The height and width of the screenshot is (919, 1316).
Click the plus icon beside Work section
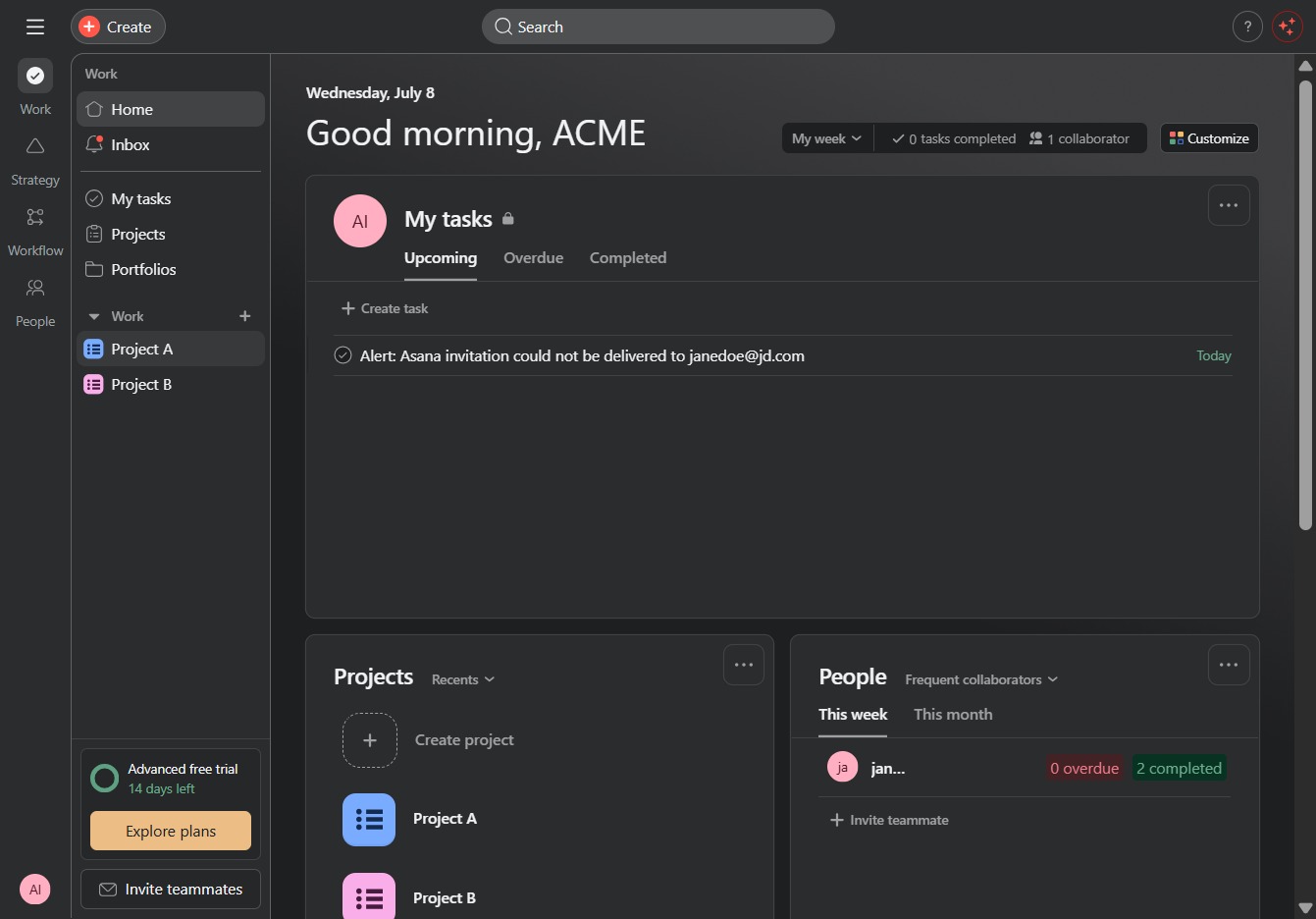click(x=245, y=316)
